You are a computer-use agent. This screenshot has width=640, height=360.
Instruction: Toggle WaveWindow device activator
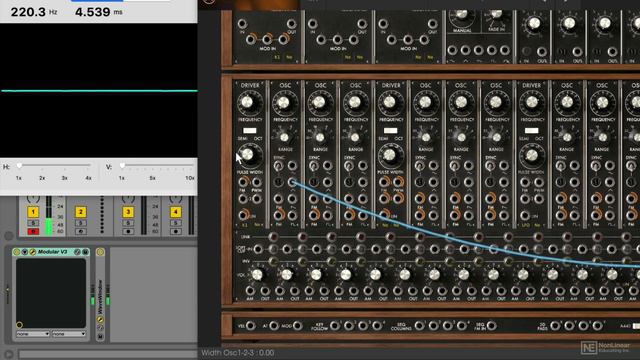click(x=100, y=252)
